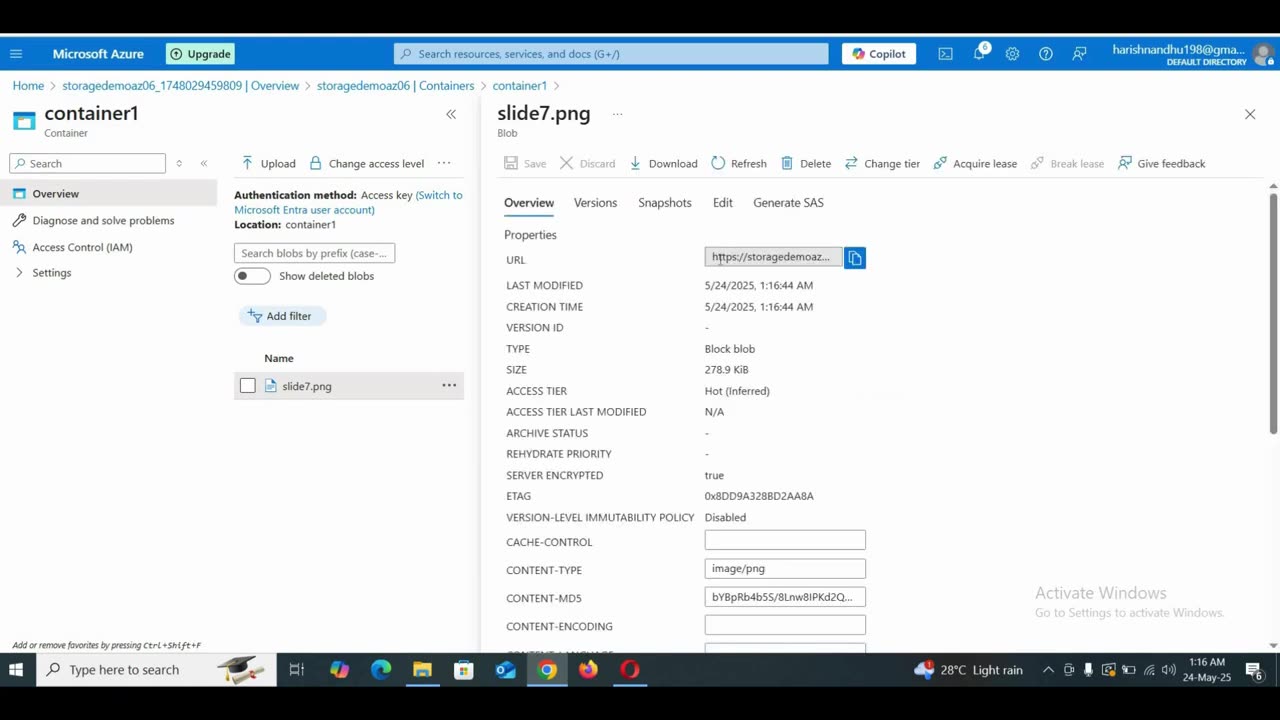Toggle Show deleted blobs switch
The height and width of the screenshot is (720, 1280).
pos(252,276)
